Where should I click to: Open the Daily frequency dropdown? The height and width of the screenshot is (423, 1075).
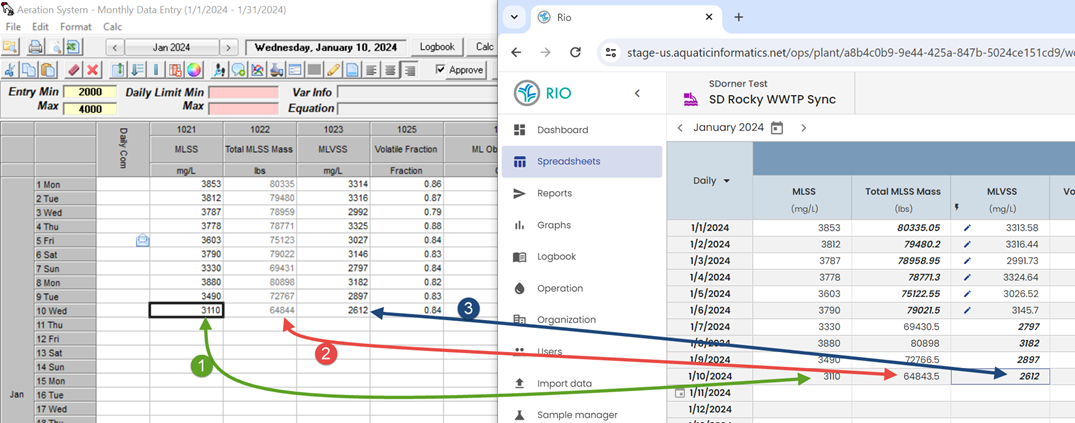[x=711, y=181]
